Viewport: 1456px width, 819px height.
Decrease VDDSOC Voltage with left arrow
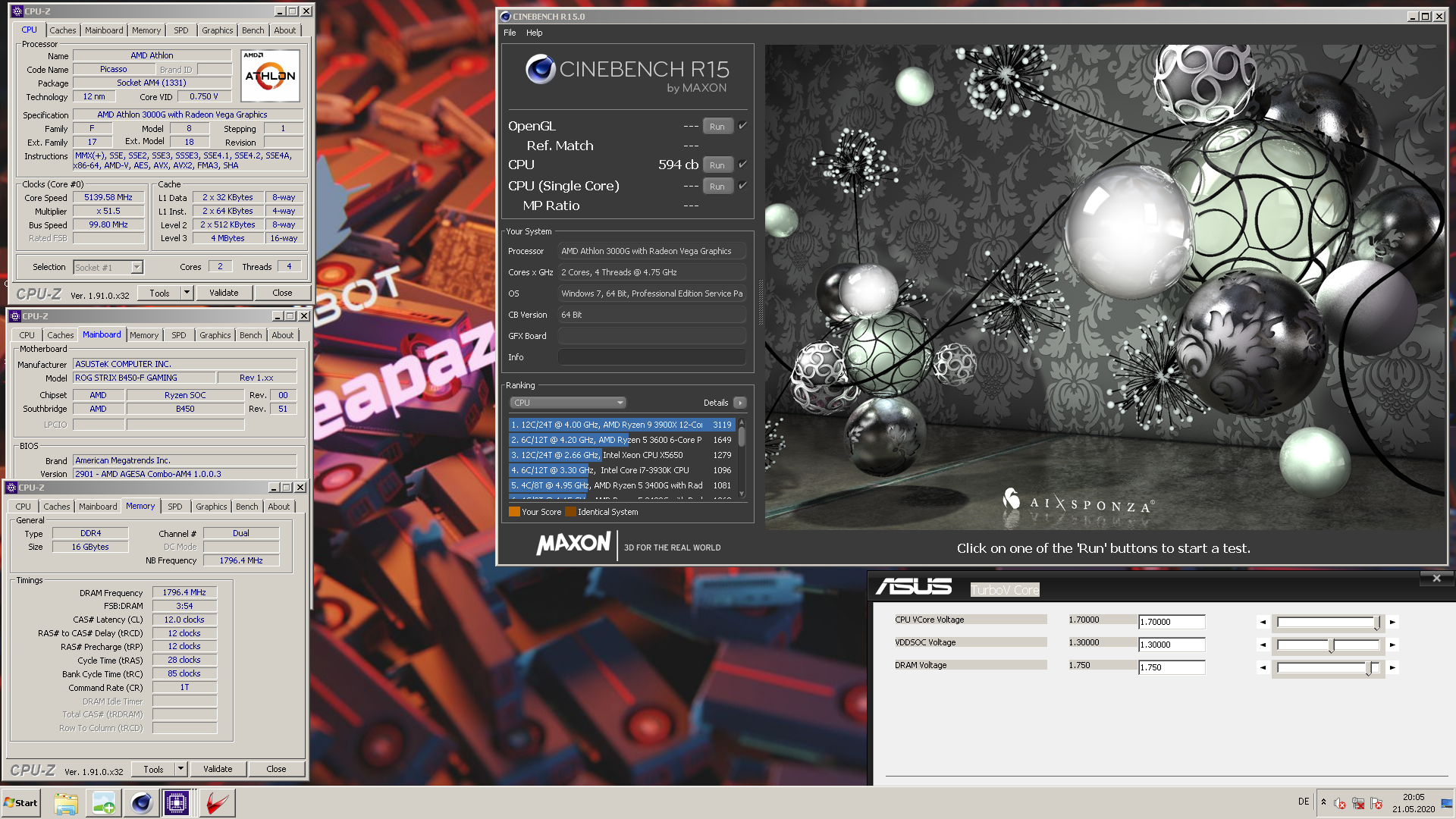1263,645
